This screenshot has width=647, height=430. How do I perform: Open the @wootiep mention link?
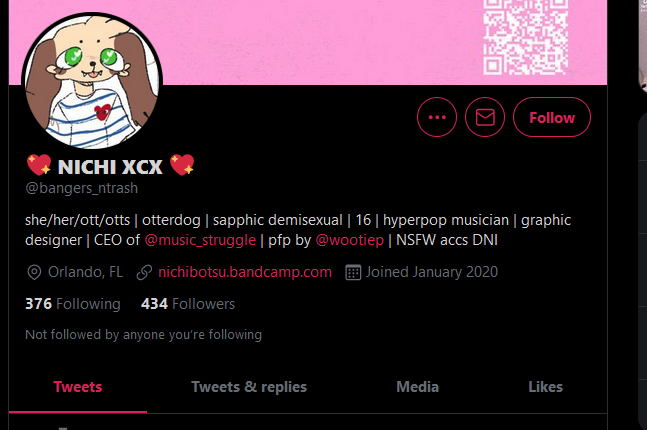[x=349, y=240]
